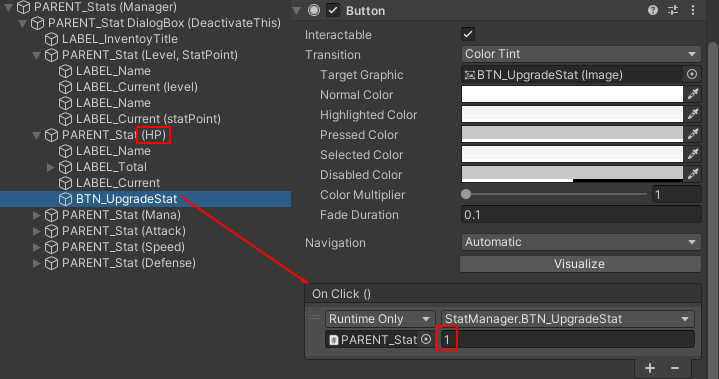This screenshot has height=379, width=719.
Task: Pick Normal Color with eyedropper
Action: pos(693,94)
